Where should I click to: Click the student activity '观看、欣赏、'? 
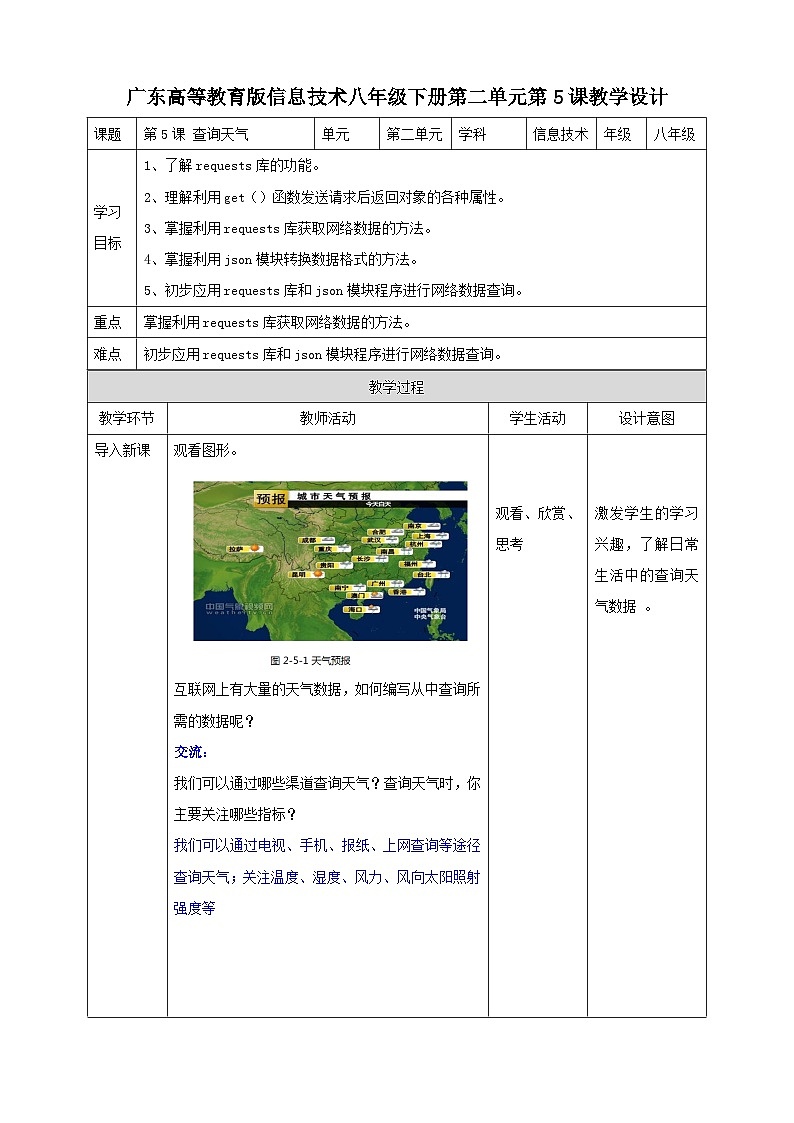tap(536, 514)
